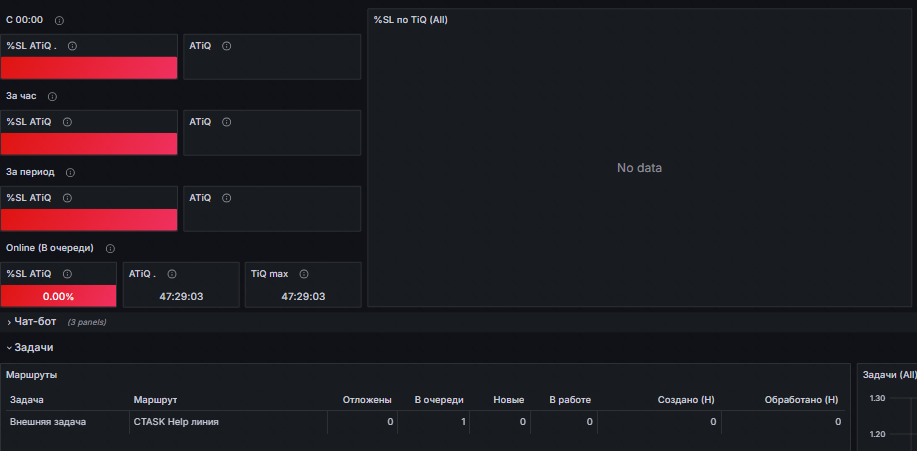Click info icon next to '%SL ATiQ .' title

point(73,46)
